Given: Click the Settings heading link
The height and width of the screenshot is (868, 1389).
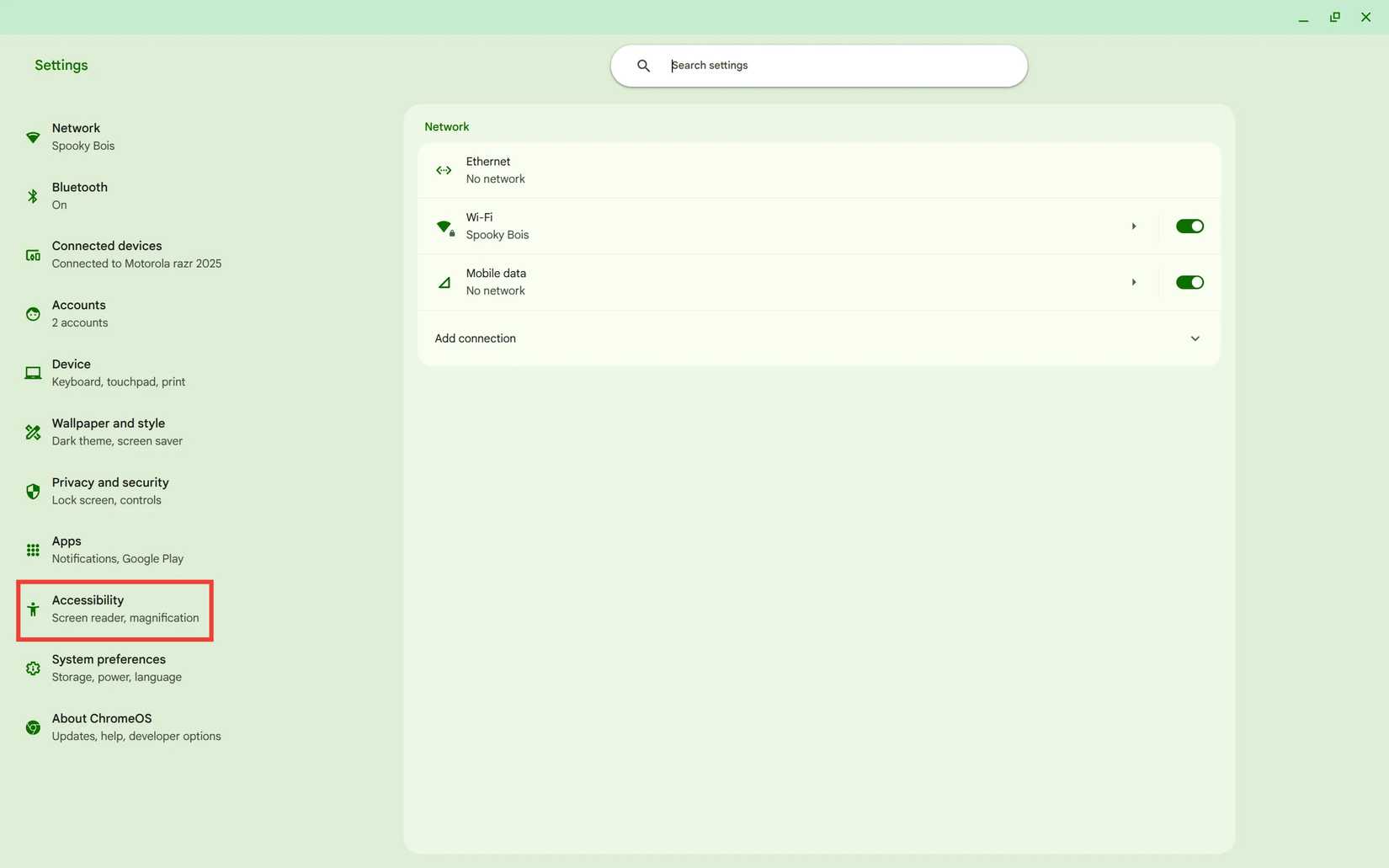Looking at the screenshot, I should (x=61, y=65).
